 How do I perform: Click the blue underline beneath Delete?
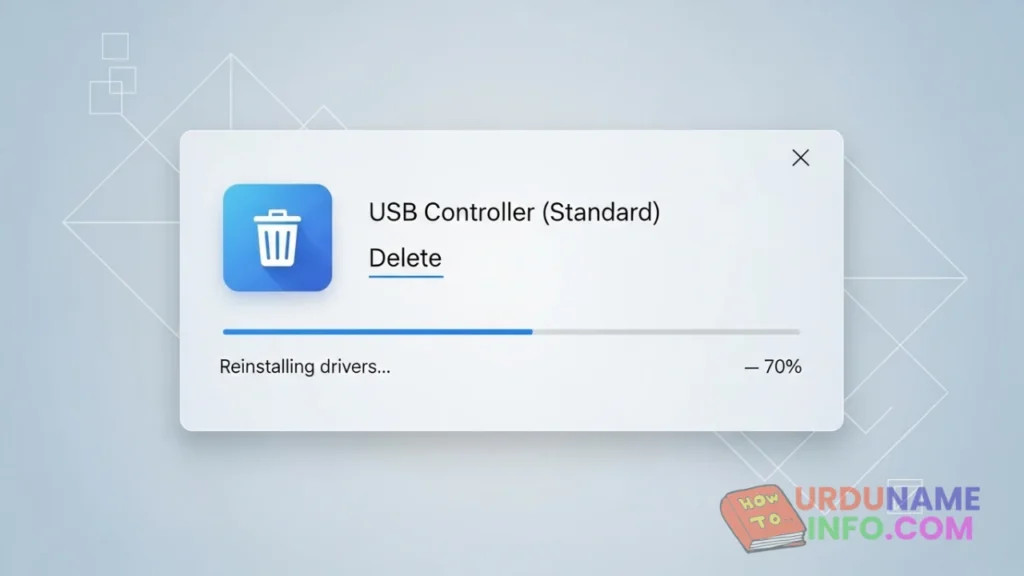[406, 276]
